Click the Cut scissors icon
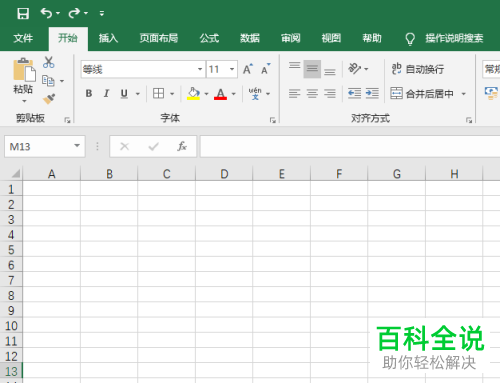The image size is (500, 383). coord(49,62)
